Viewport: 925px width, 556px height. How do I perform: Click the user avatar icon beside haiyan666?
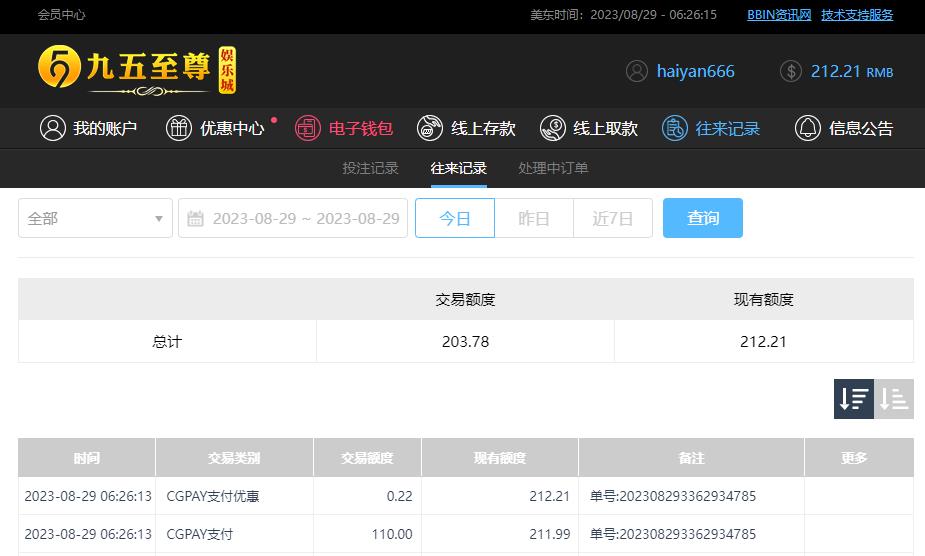637,71
